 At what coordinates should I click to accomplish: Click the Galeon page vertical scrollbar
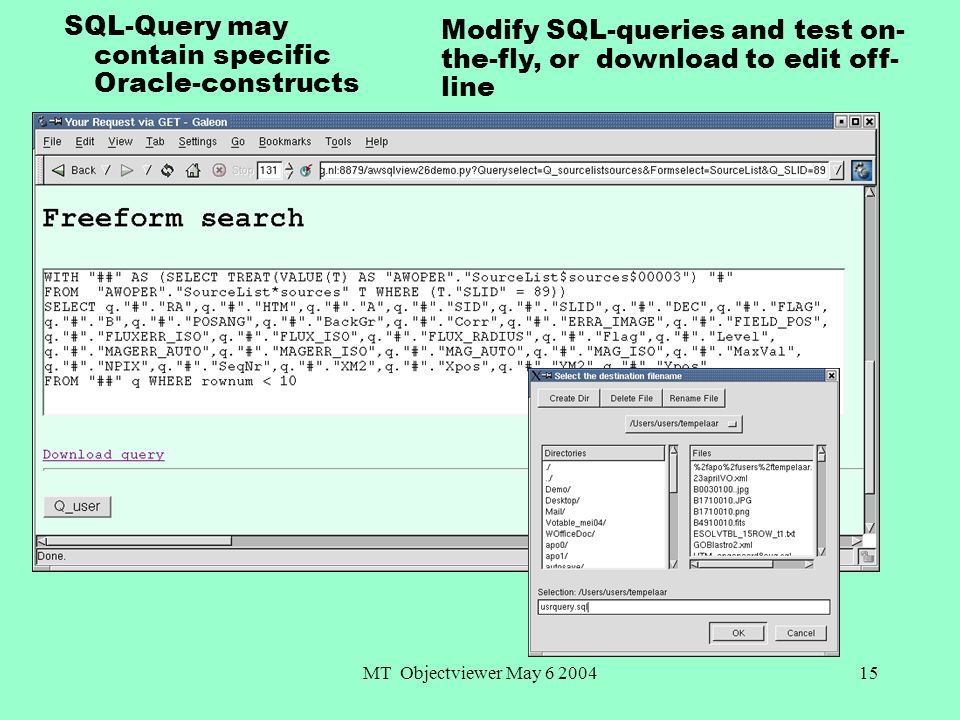[x=870, y=360]
